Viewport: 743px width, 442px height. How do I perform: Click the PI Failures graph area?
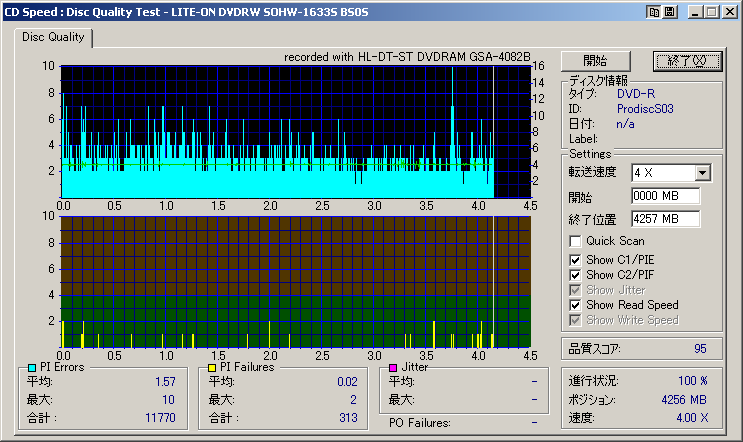coord(296,282)
